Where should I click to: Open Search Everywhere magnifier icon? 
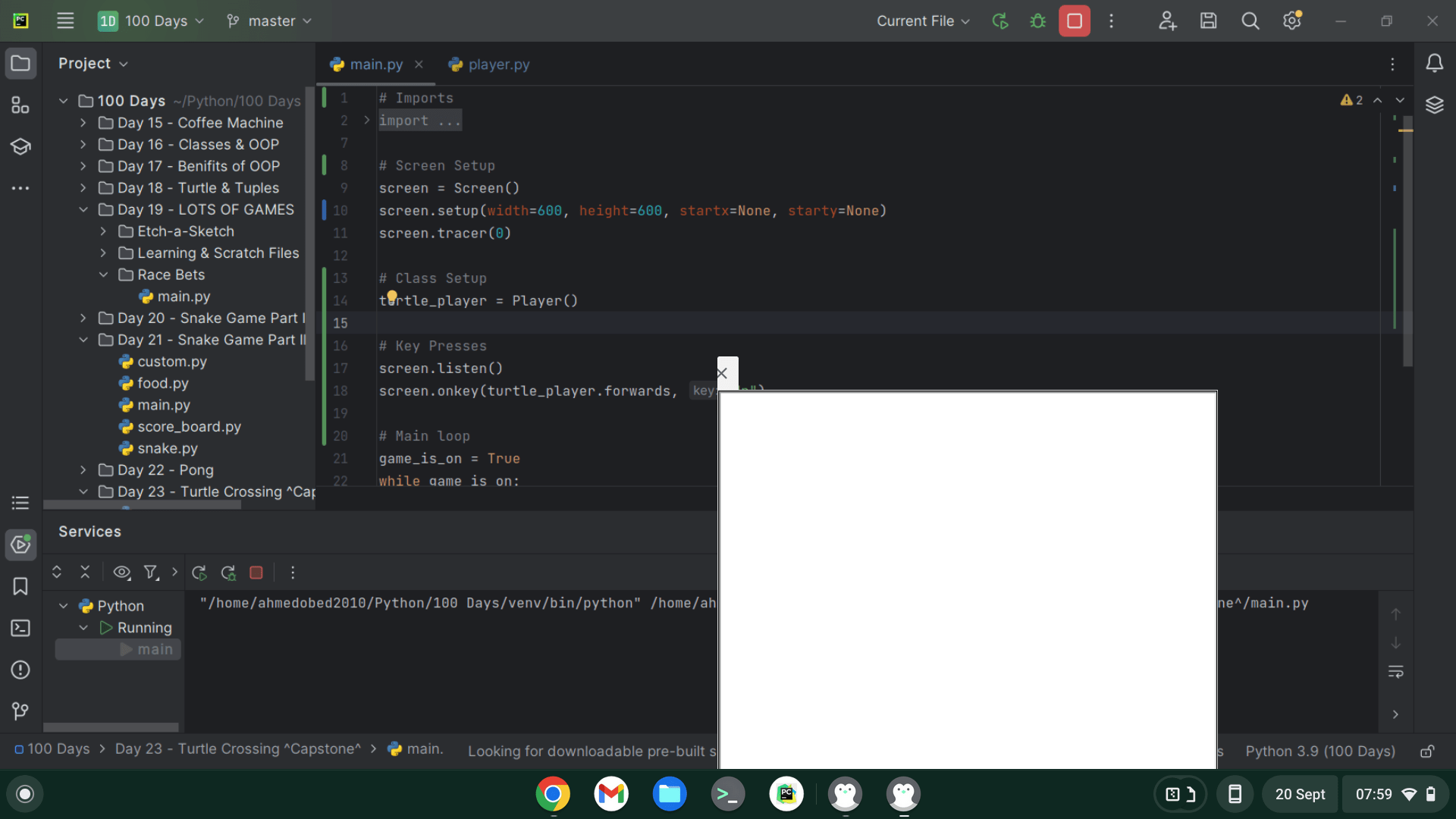[x=1250, y=20]
